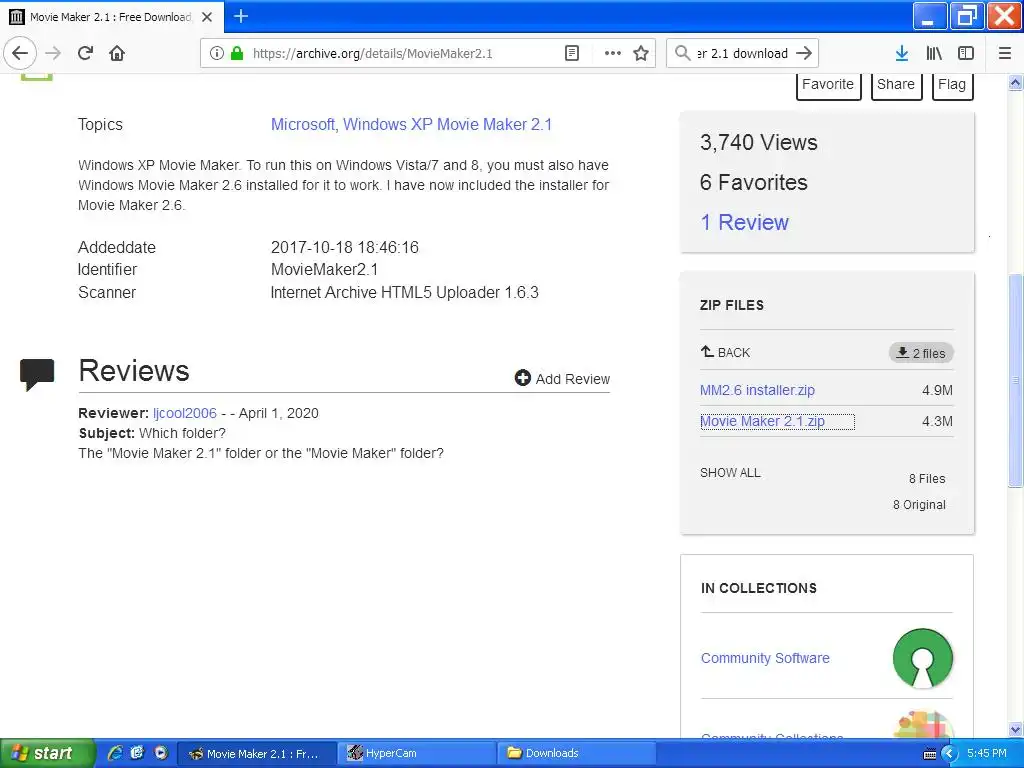Show site information icon in address bar

217,53
